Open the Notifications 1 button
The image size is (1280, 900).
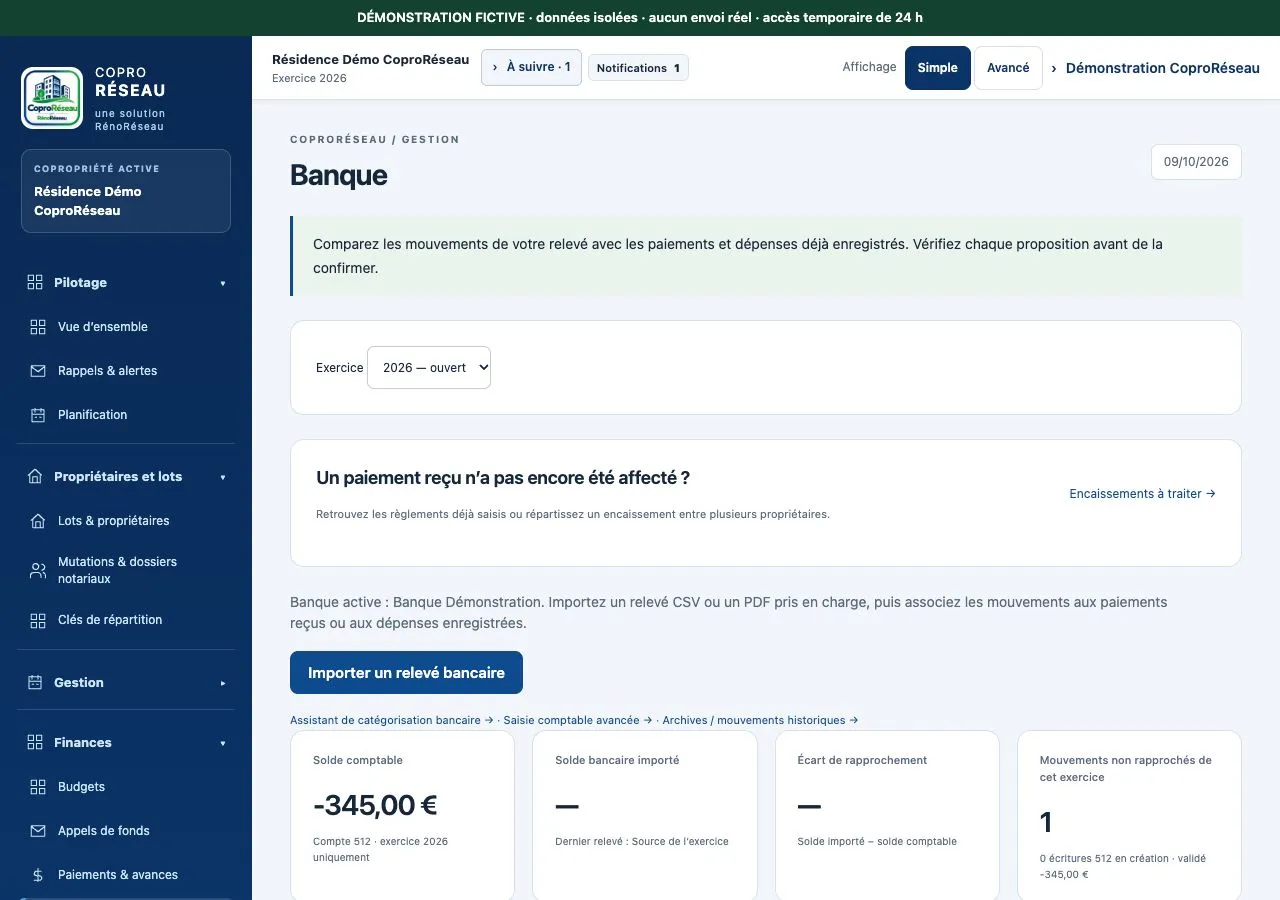pyautogui.click(x=638, y=68)
